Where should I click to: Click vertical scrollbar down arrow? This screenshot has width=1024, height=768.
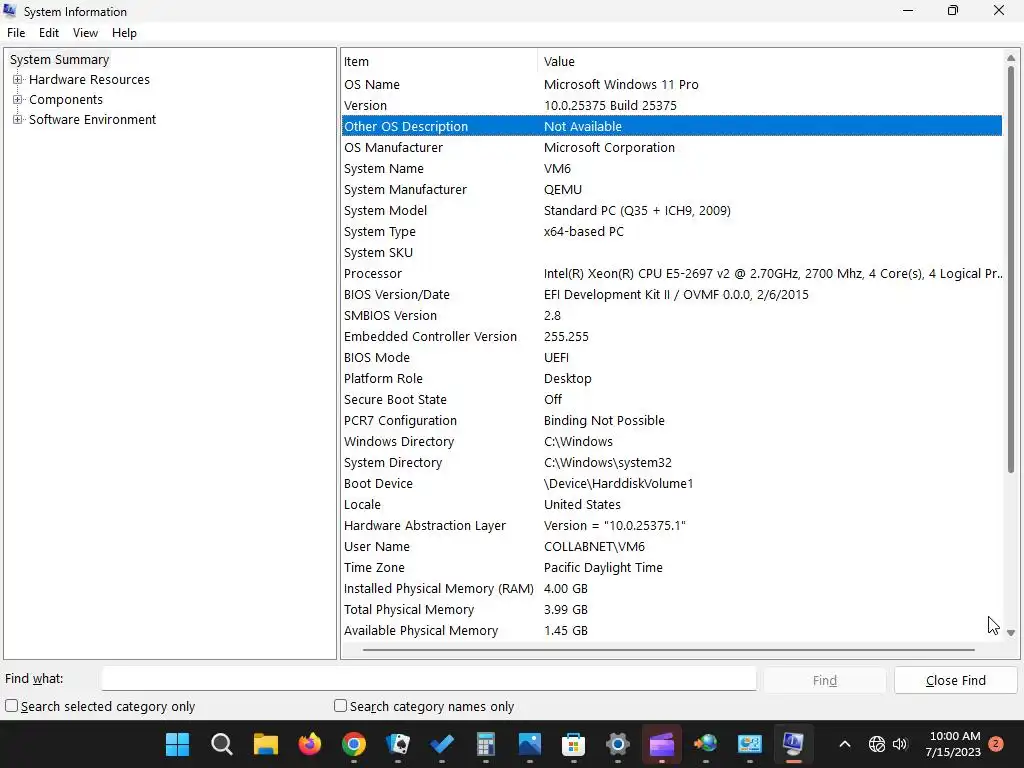[1011, 632]
